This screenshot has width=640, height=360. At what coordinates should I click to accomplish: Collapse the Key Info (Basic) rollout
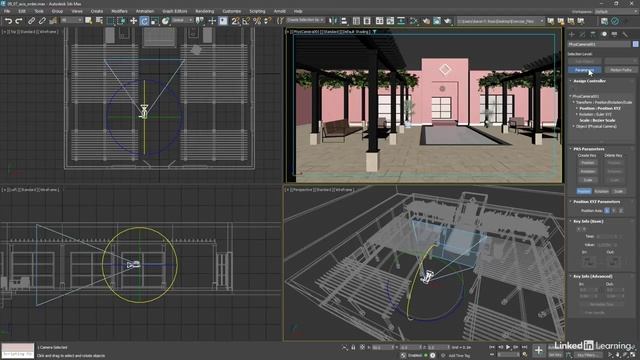(x=588, y=221)
